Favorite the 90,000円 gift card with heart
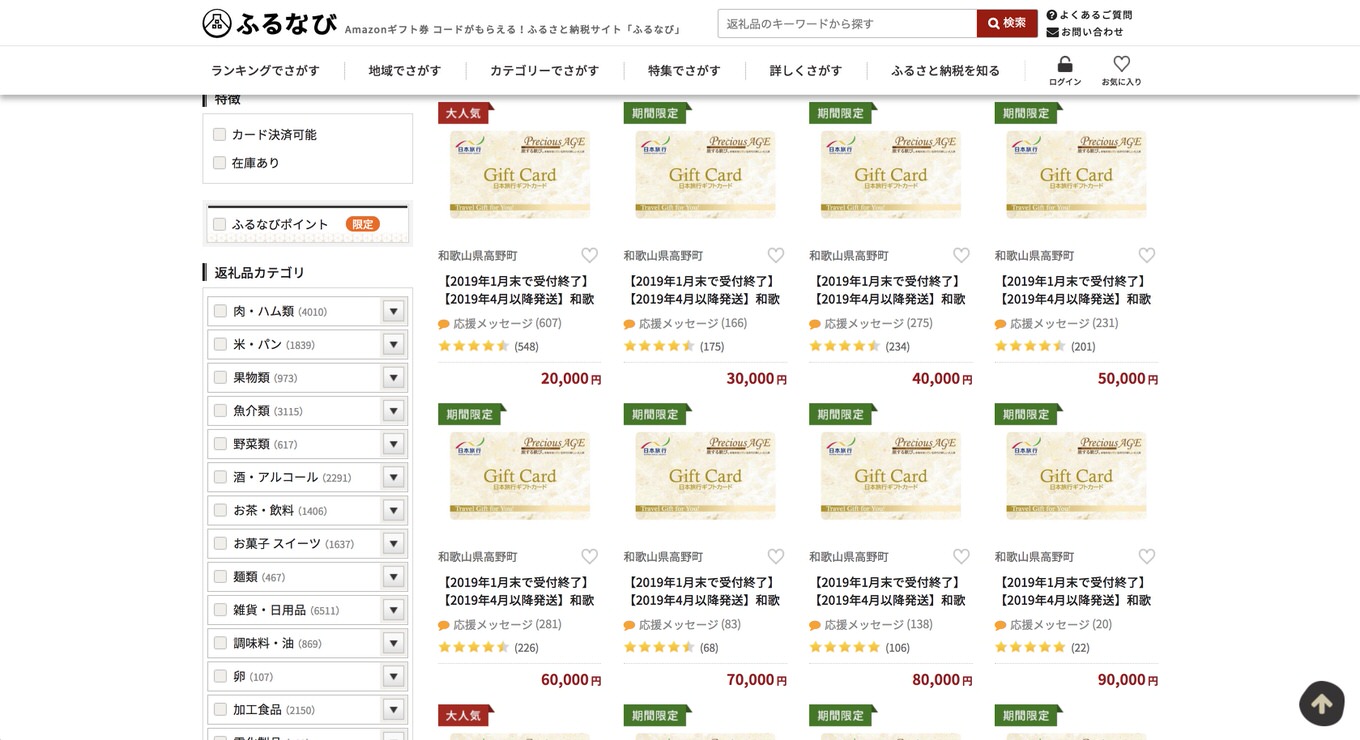Viewport: 1360px width, 740px height. [1147, 556]
